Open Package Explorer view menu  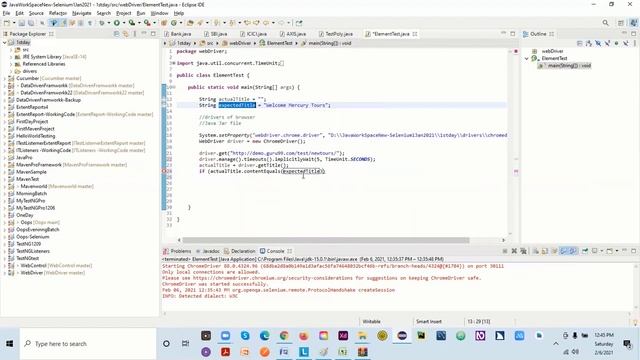[135, 34]
